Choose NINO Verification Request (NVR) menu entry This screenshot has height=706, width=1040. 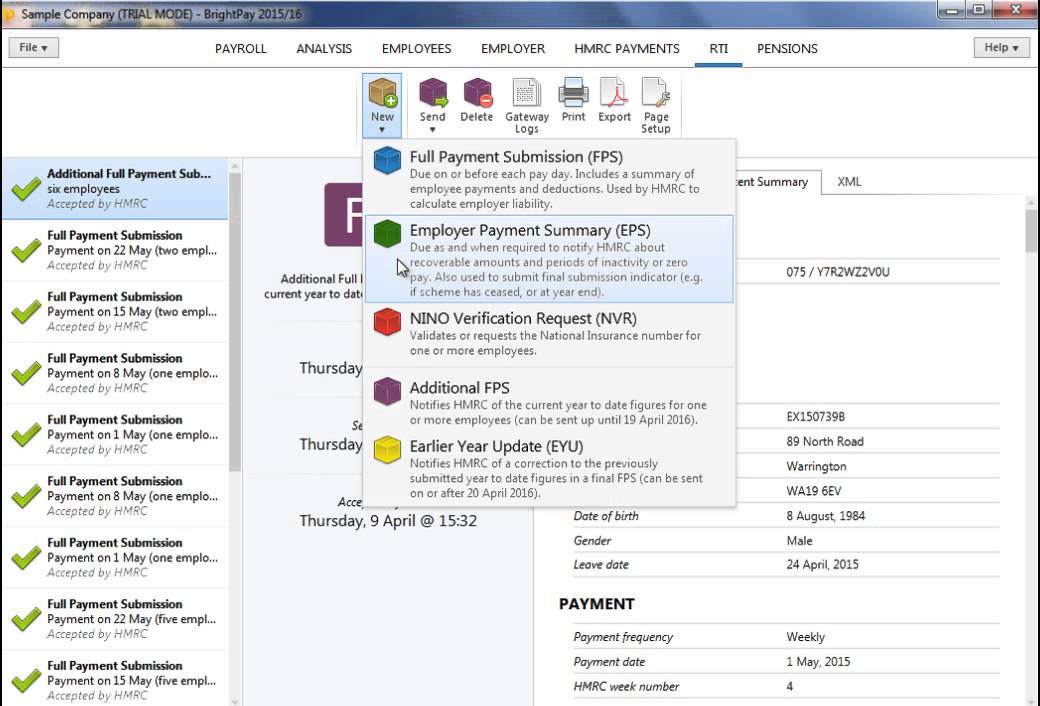549,333
